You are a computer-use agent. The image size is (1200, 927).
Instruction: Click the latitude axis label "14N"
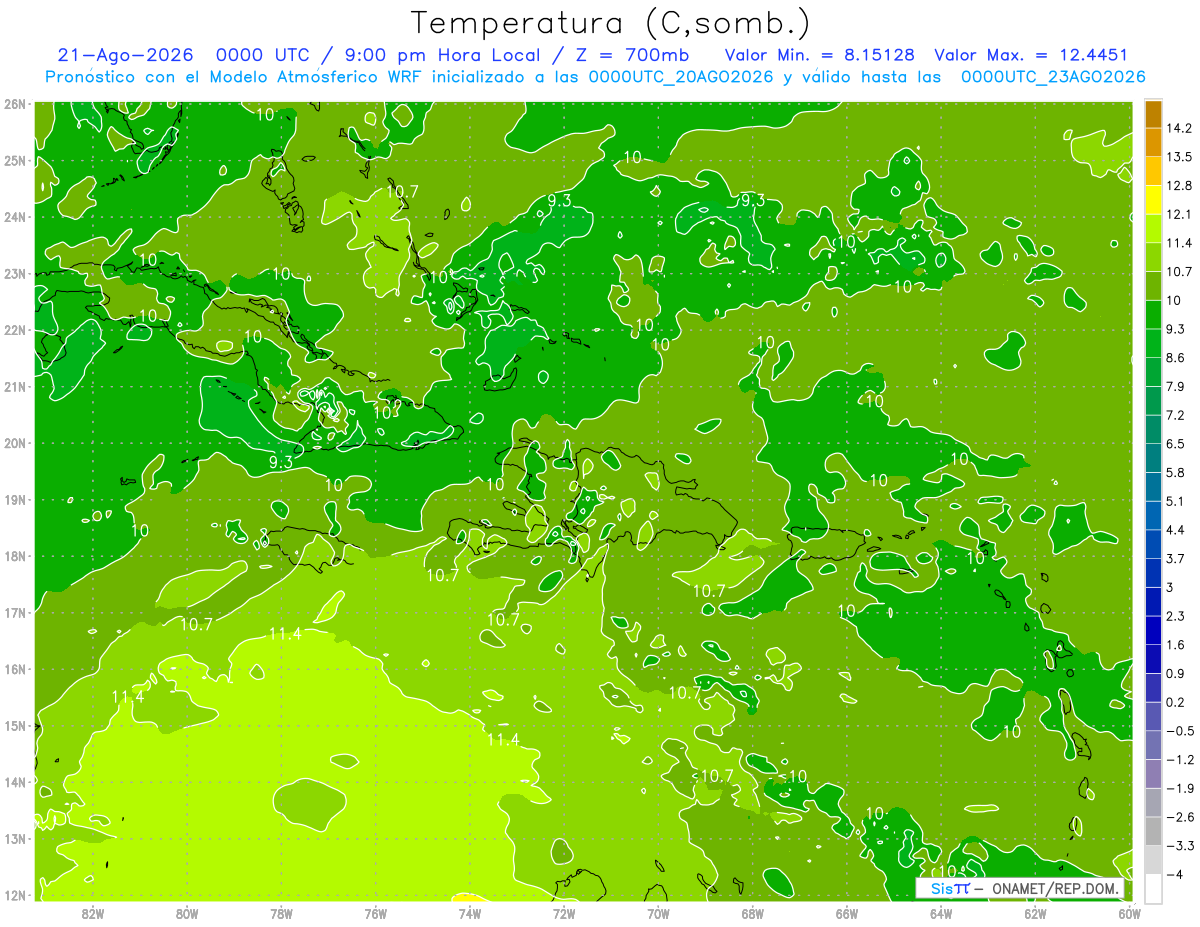tap(15, 782)
